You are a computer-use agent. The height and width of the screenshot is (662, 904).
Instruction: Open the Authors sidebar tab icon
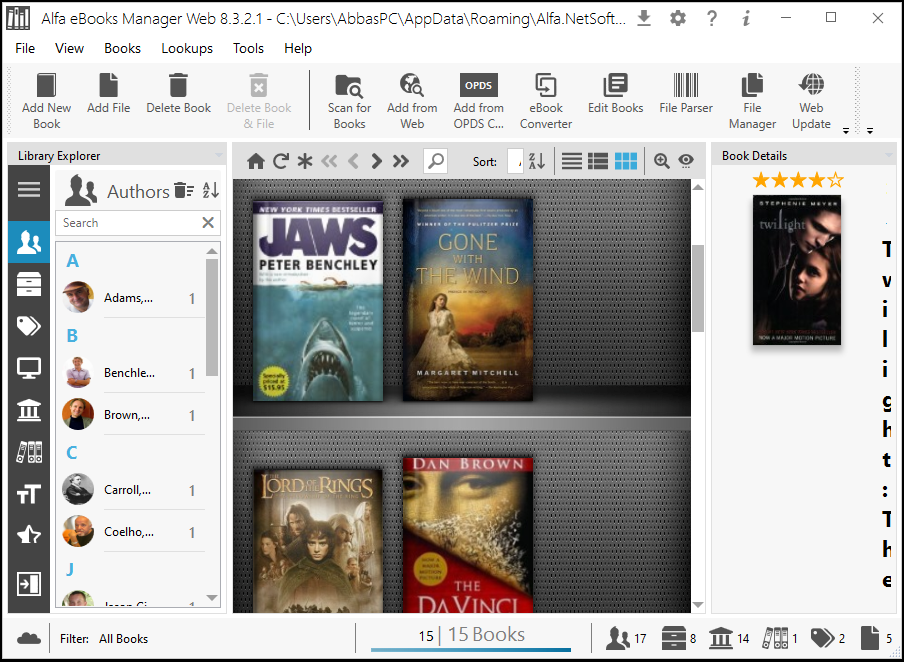pyautogui.click(x=29, y=242)
